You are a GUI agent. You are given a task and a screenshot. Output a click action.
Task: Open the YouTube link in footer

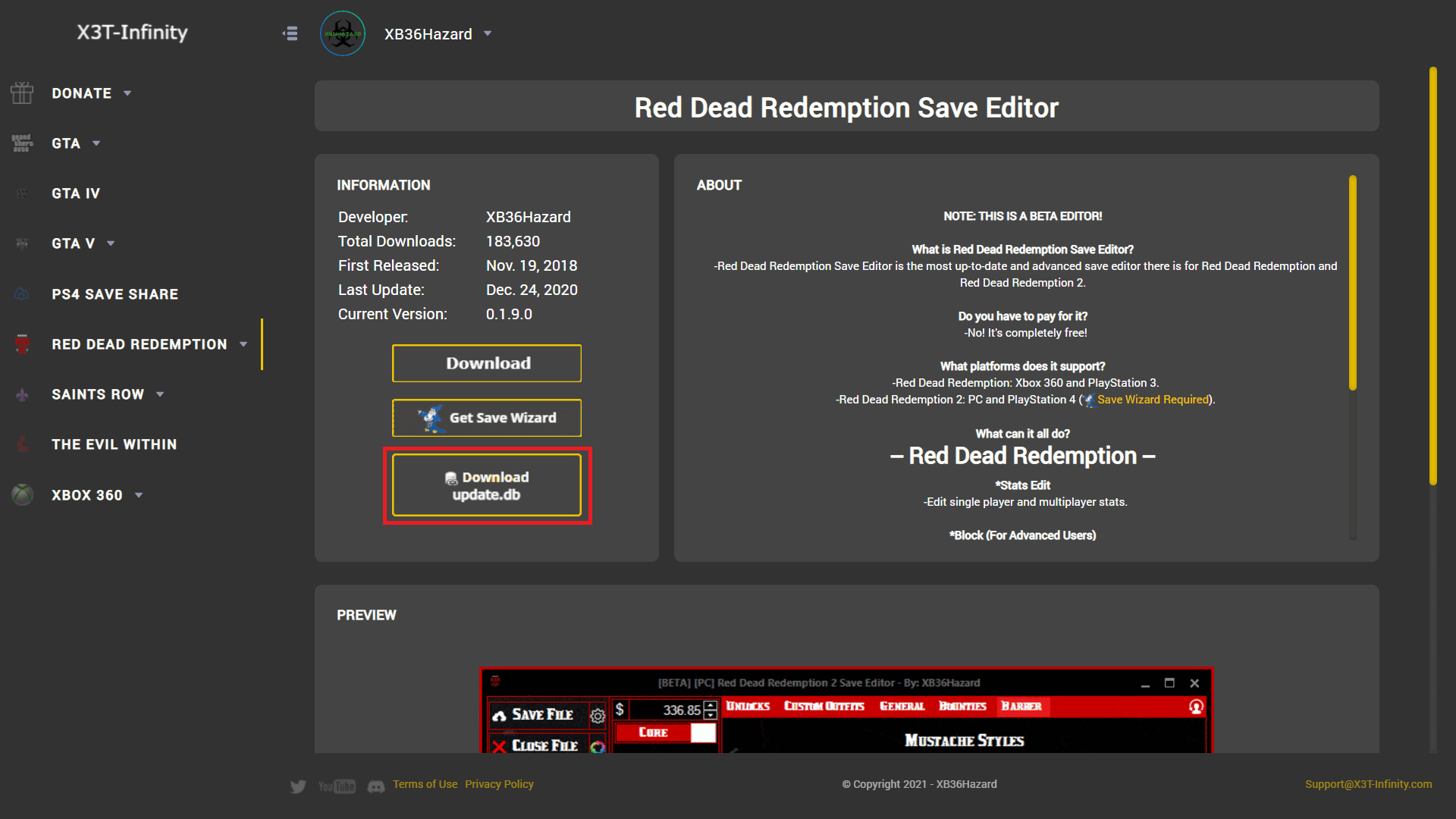[337, 786]
